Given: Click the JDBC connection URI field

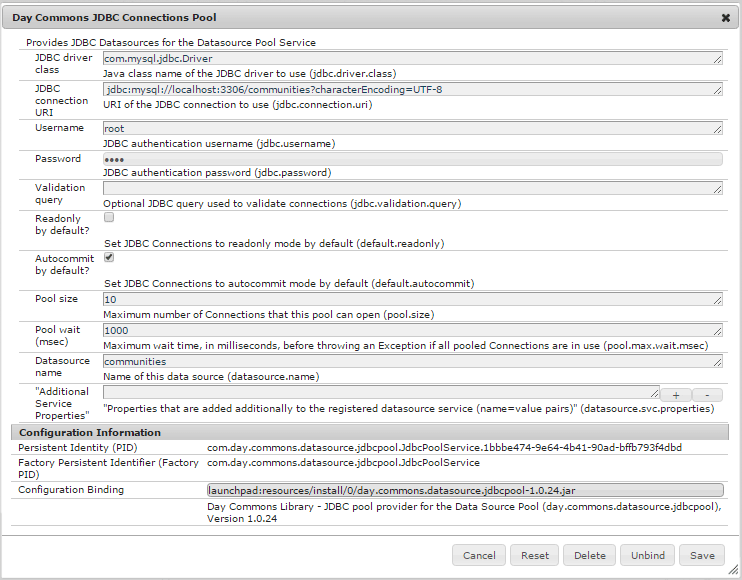Looking at the screenshot, I should (x=413, y=89).
